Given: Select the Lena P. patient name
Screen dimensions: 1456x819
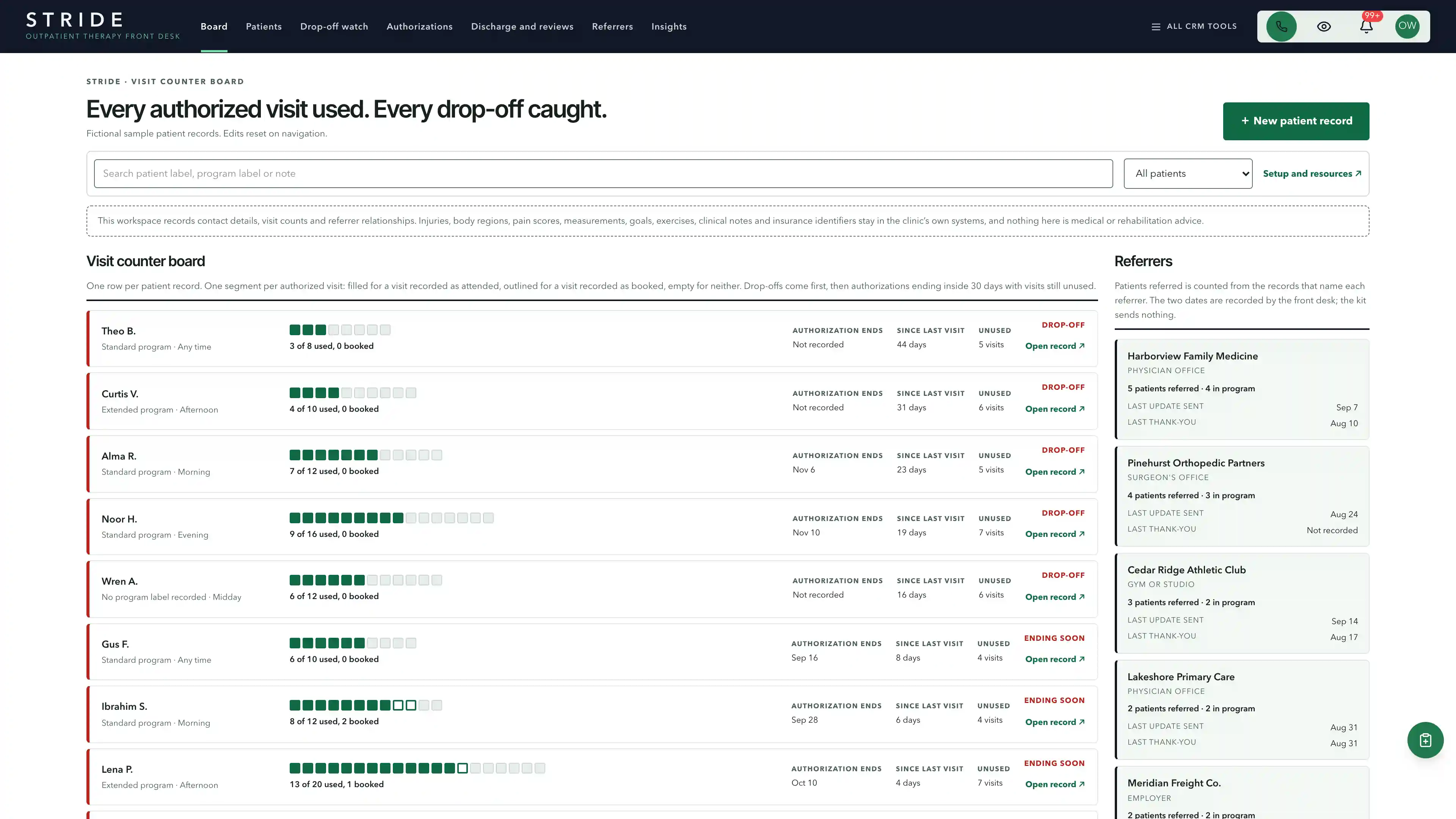Looking at the screenshot, I should tap(117, 769).
